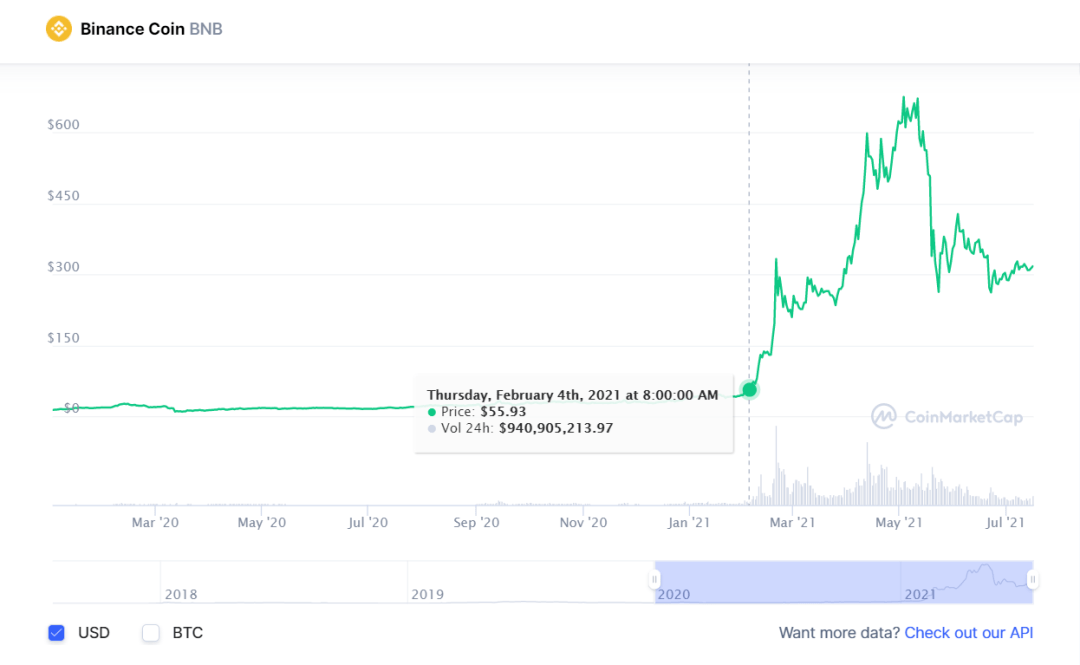Click the green price dot on the chart

pos(749,389)
